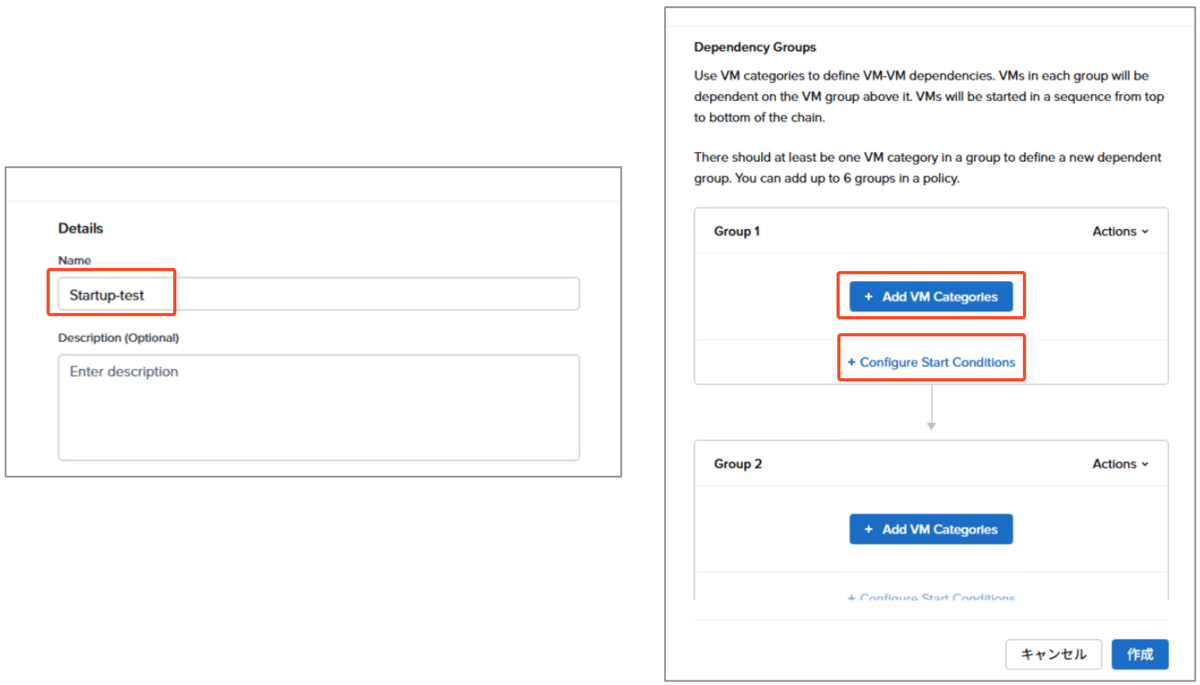1200x685 pixels.
Task: Cancel with the キャンセル button
Action: (x=1053, y=654)
